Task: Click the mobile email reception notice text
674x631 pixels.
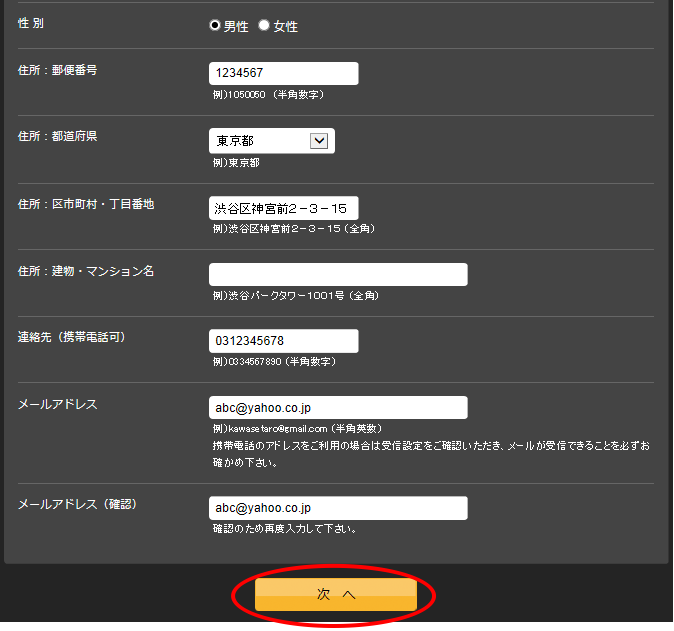Action: pyautogui.click(x=430, y=453)
